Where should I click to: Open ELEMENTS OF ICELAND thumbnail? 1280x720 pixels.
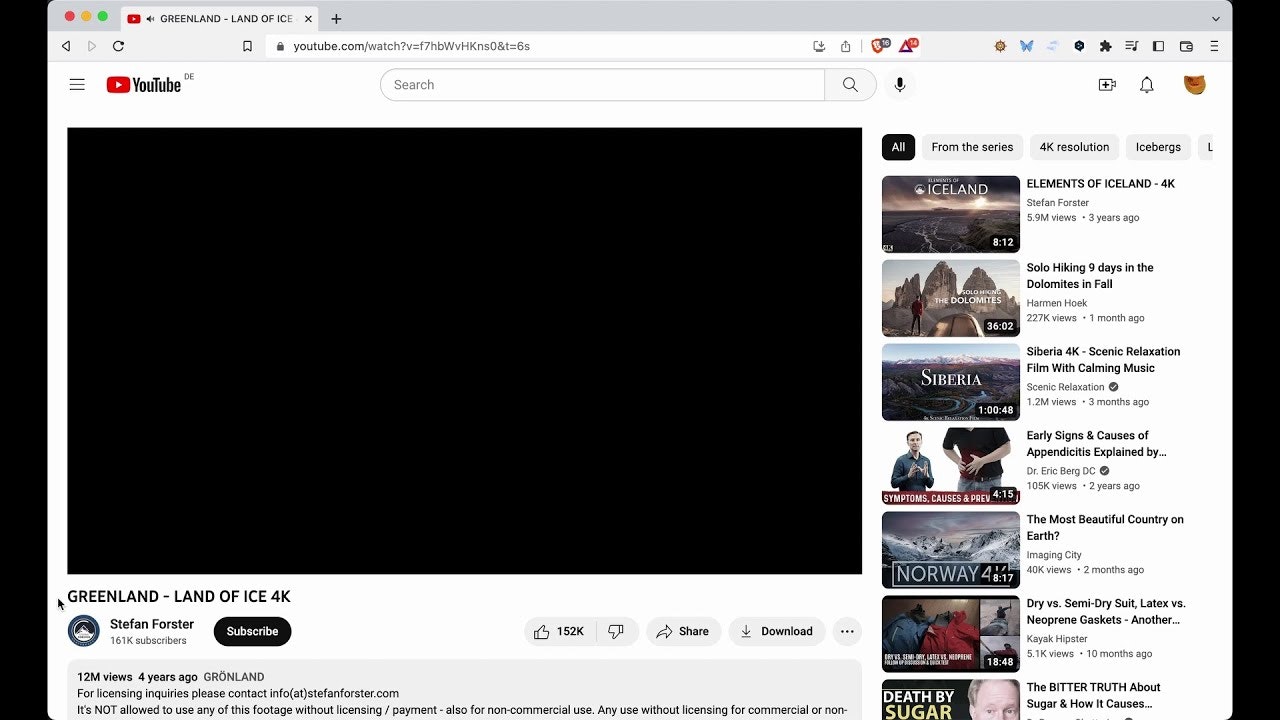coord(951,214)
